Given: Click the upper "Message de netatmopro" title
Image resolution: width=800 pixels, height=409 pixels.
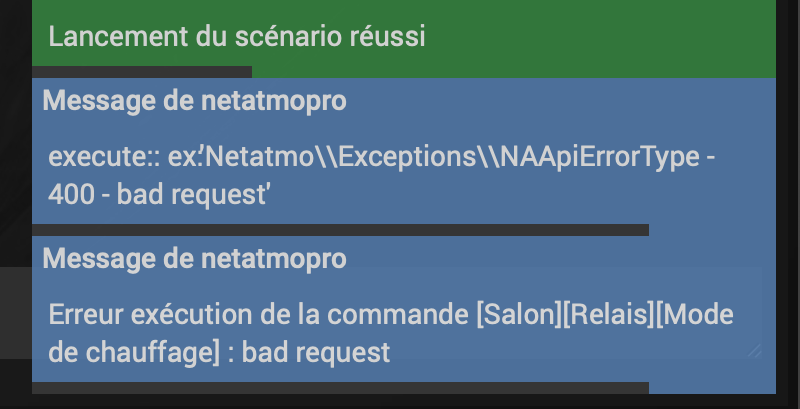Looking at the screenshot, I should 195,101.
